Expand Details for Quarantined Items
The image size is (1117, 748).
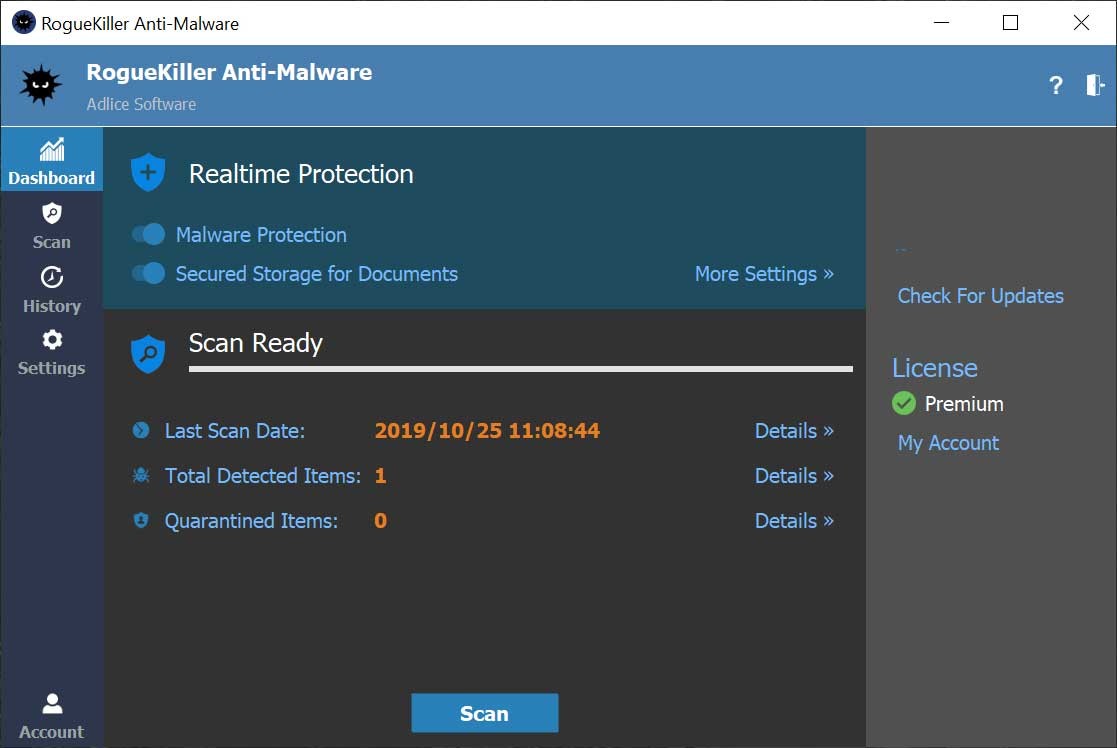click(794, 520)
